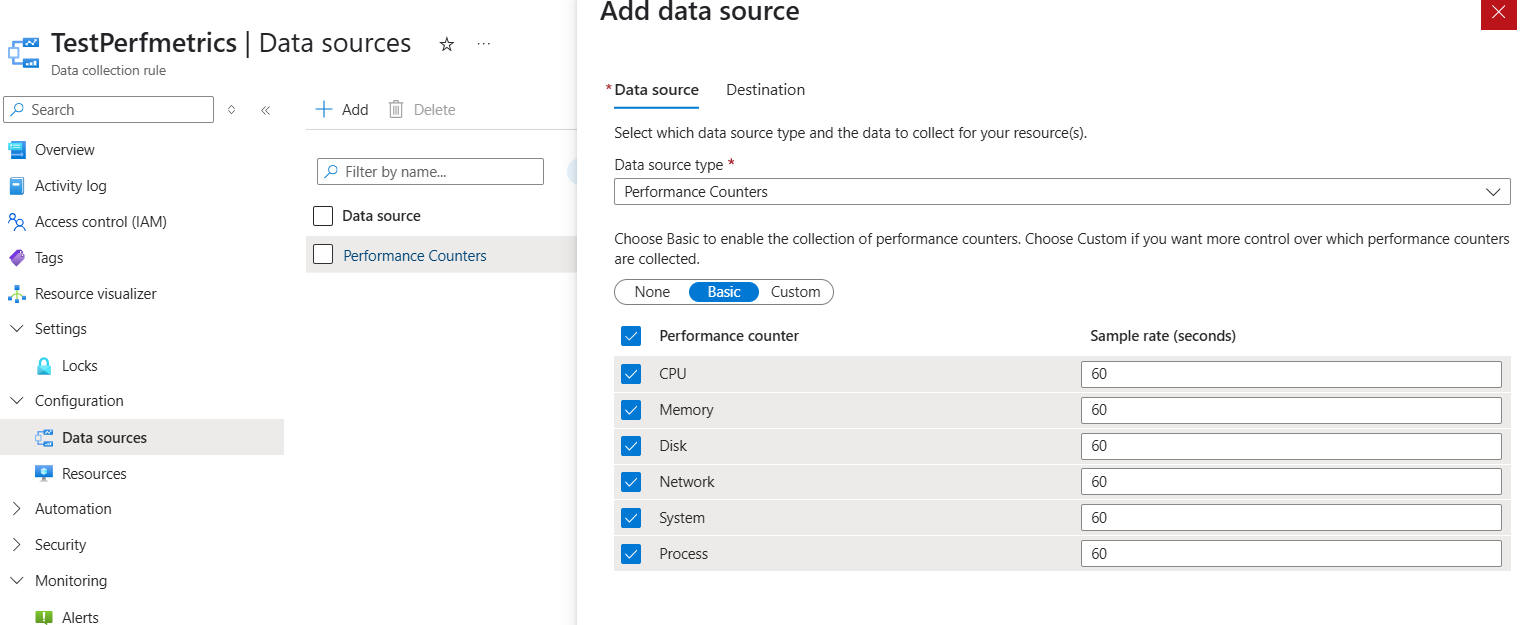Click the Overview icon in sidebar
Viewport: 1525px width, 625px height.
(17, 150)
